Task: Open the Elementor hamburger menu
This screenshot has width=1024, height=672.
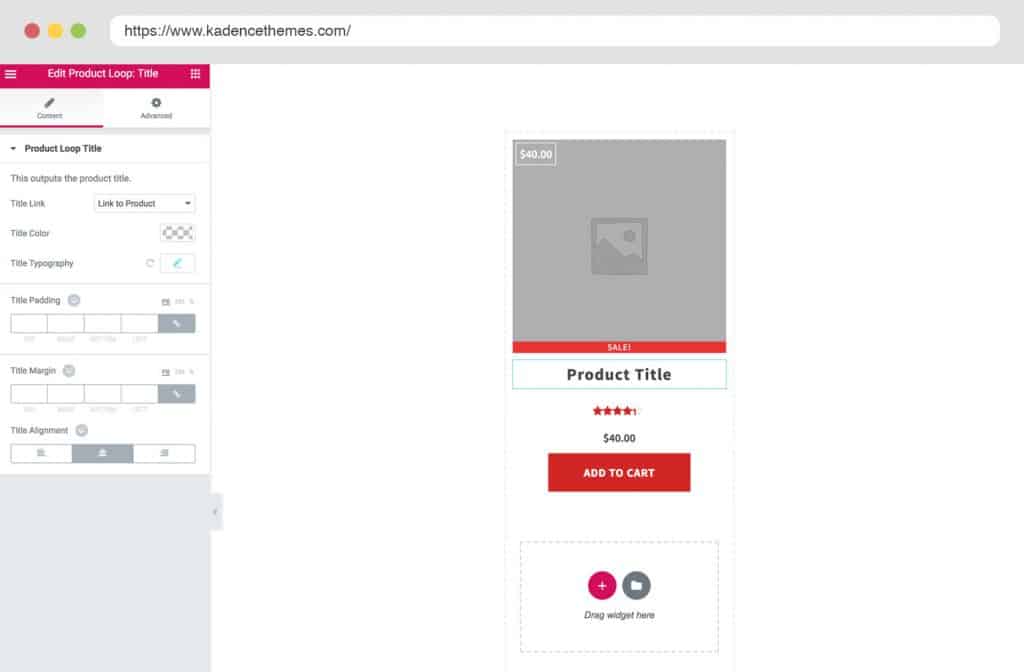Action: [11, 74]
